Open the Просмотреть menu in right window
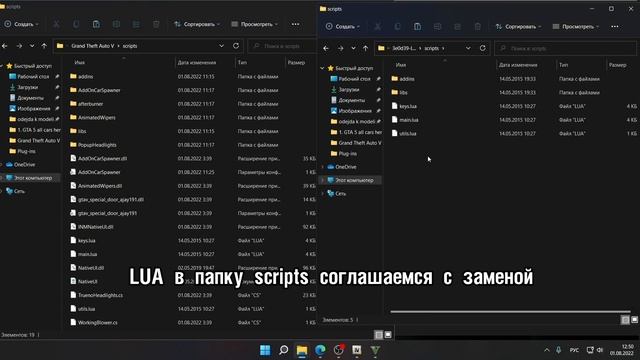Viewport: 640px width, 360px height. (576, 27)
